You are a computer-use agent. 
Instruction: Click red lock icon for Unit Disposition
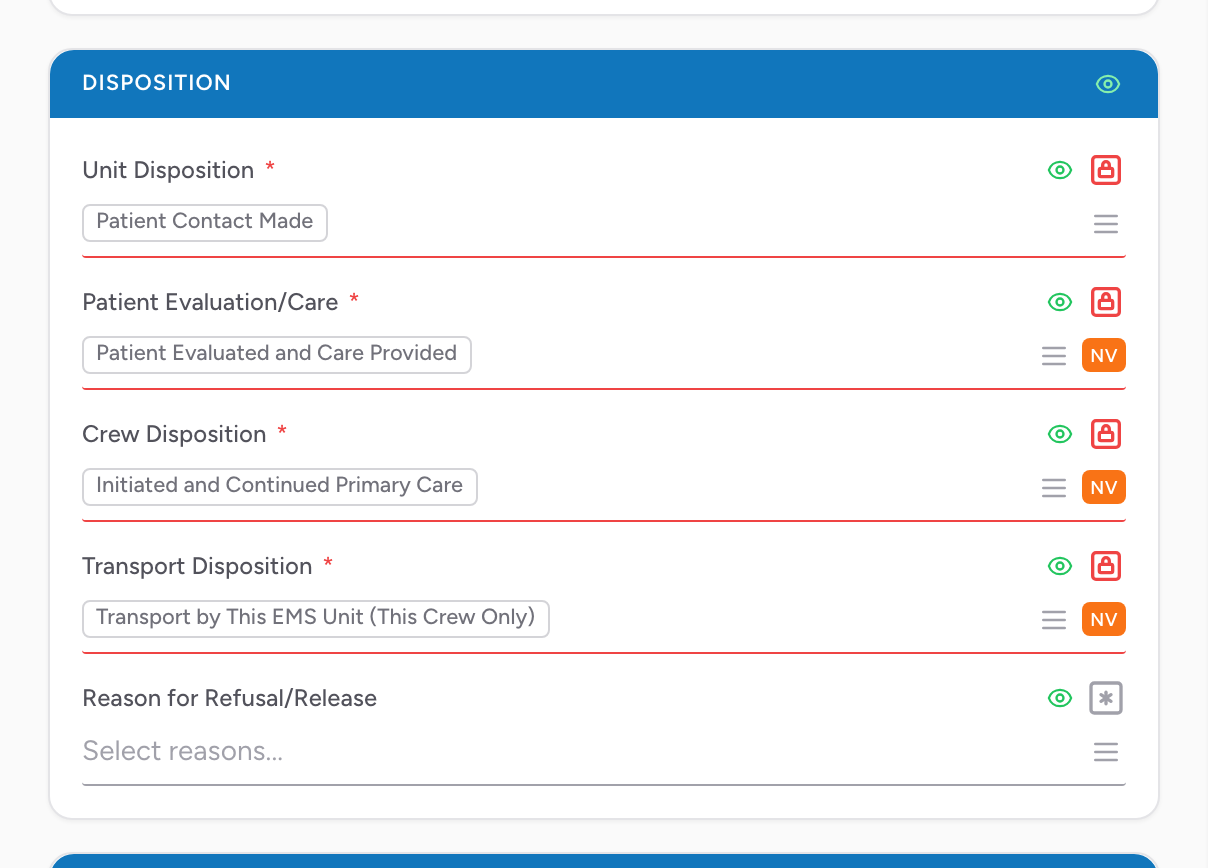click(1106, 170)
